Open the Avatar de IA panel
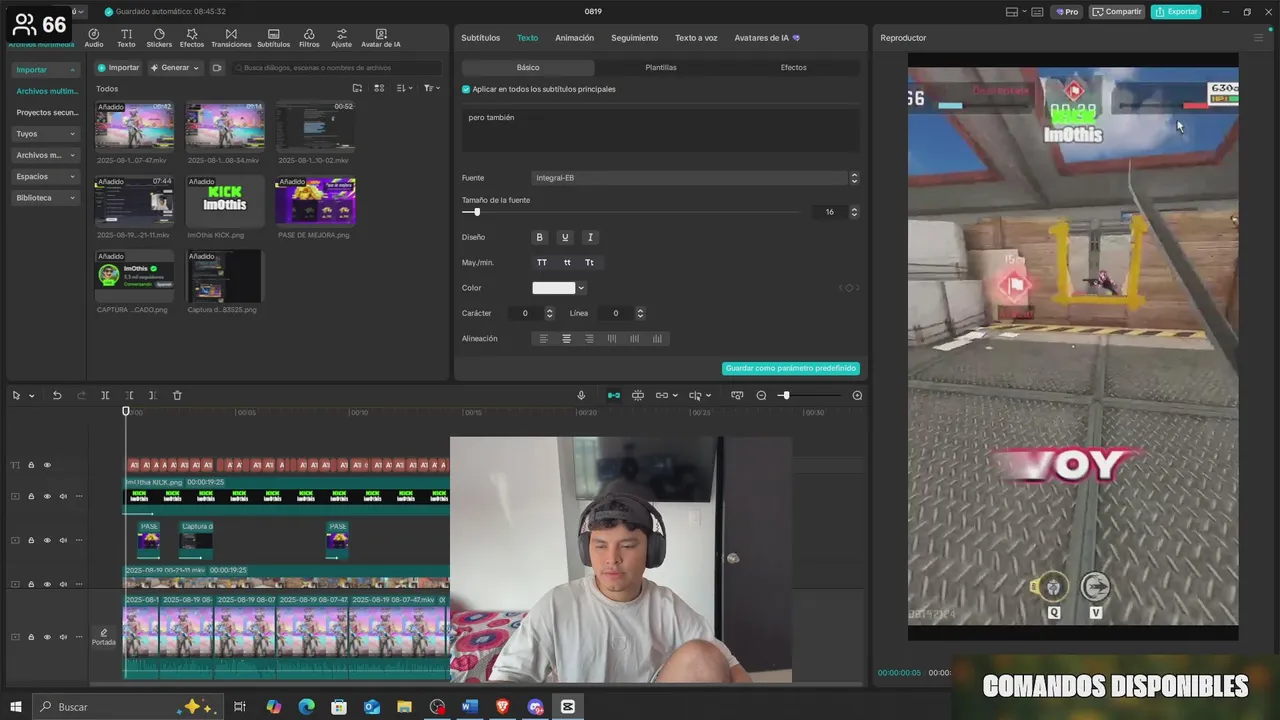 tap(381, 38)
